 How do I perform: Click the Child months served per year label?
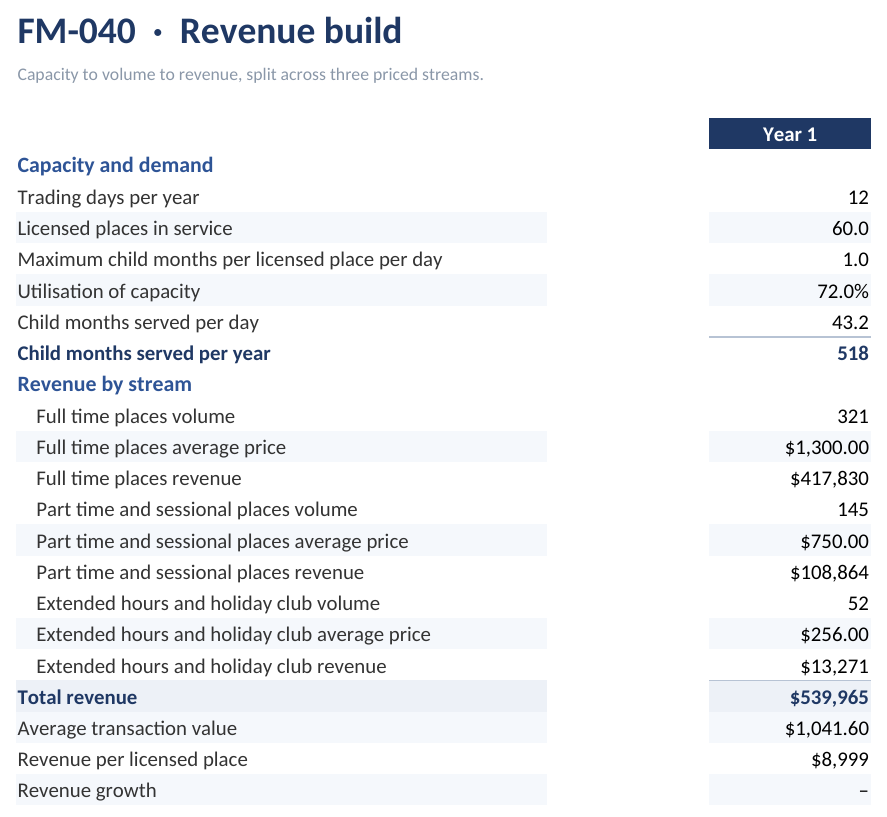point(144,354)
